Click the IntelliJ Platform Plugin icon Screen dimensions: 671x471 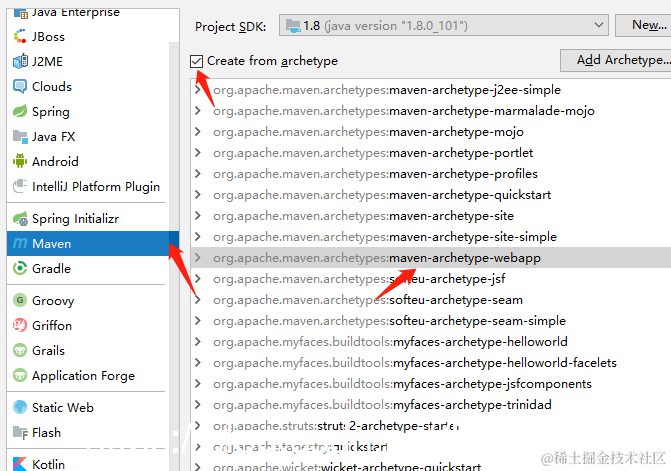pos(20,186)
